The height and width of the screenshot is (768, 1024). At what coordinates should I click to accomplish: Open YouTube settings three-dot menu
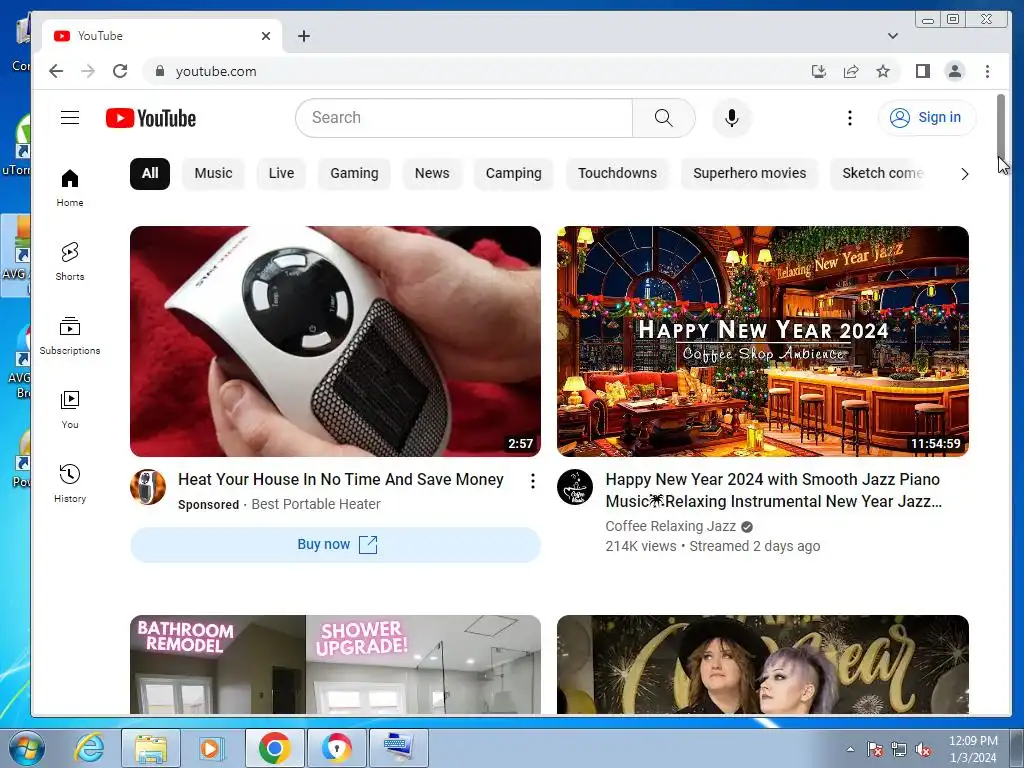[x=849, y=118]
